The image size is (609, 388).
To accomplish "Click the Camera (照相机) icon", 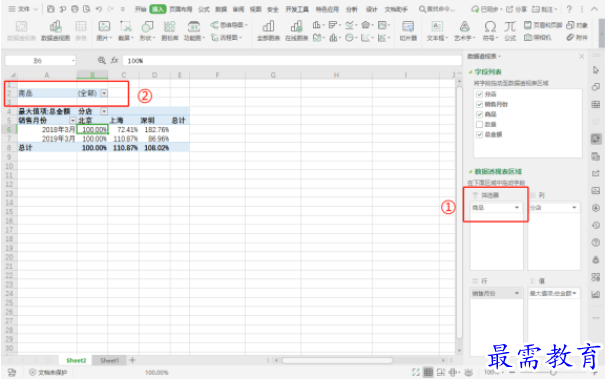I will [538, 37].
